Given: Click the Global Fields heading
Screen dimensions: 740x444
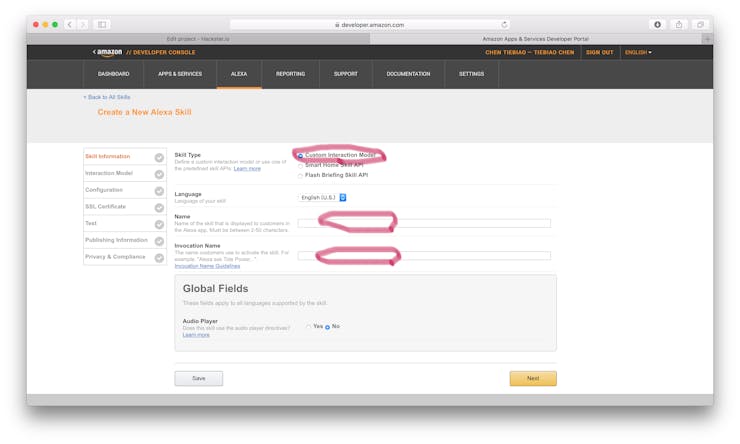Looking at the screenshot, I should [x=215, y=289].
